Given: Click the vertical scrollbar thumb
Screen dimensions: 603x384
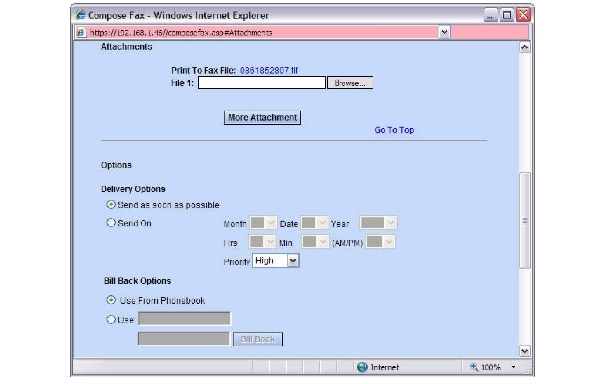Looking at the screenshot, I should (x=525, y=221).
